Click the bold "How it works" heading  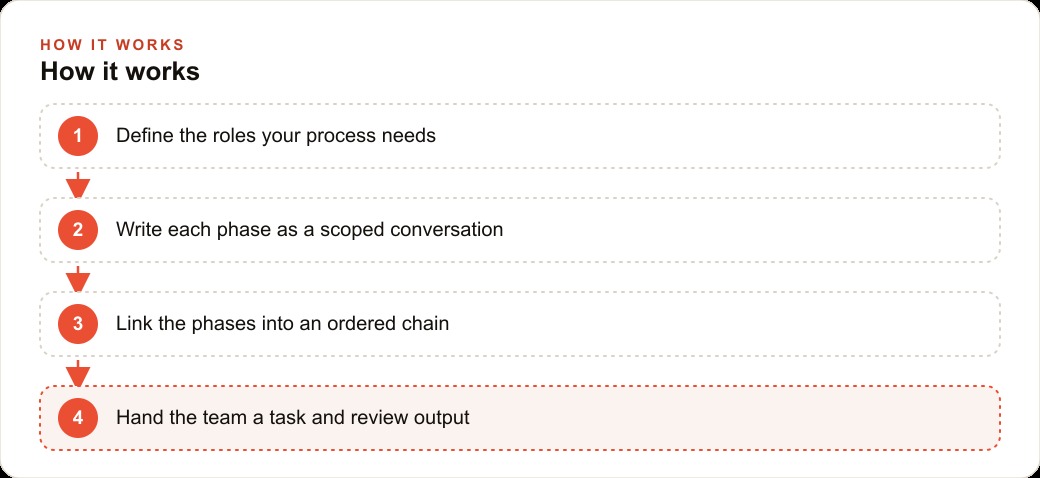pos(120,71)
